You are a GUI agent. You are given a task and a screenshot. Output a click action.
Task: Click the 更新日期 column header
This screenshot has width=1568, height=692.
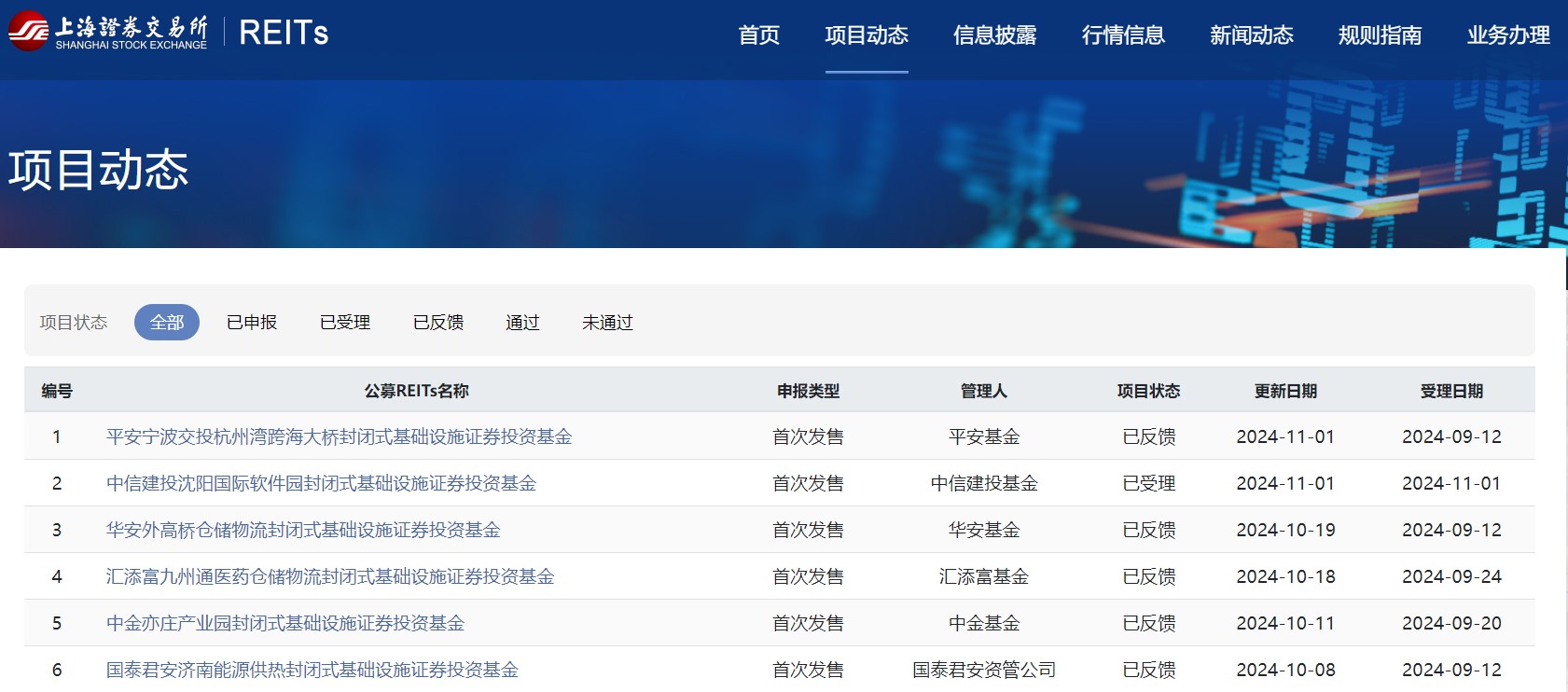pos(1286,391)
